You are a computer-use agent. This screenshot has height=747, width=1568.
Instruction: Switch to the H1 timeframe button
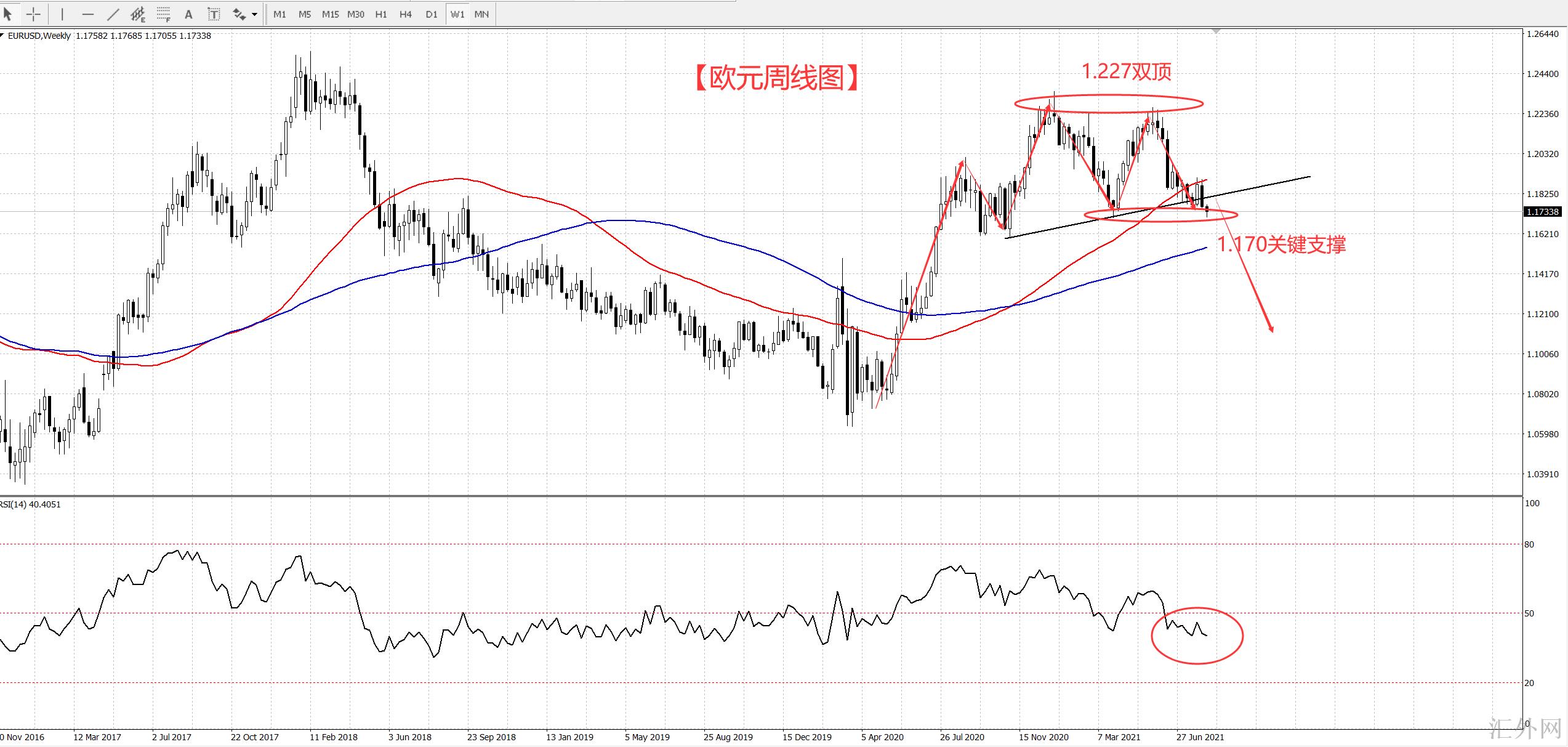click(381, 14)
